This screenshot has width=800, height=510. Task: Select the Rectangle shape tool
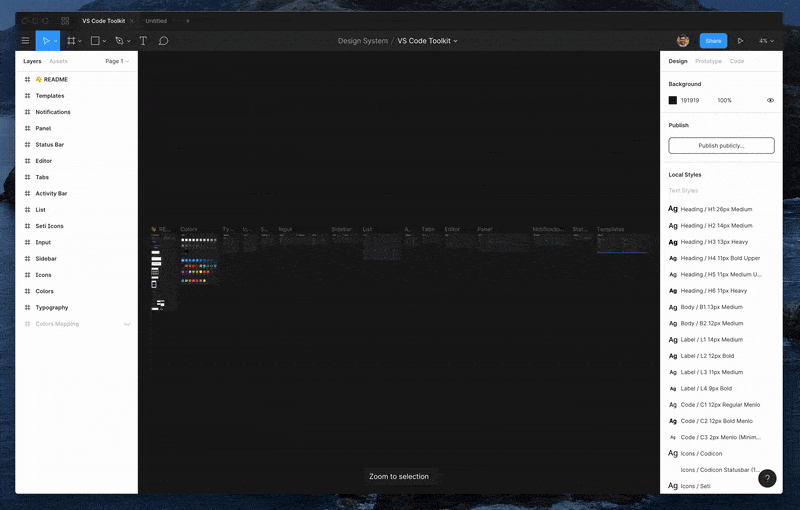(x=95, y=41)
